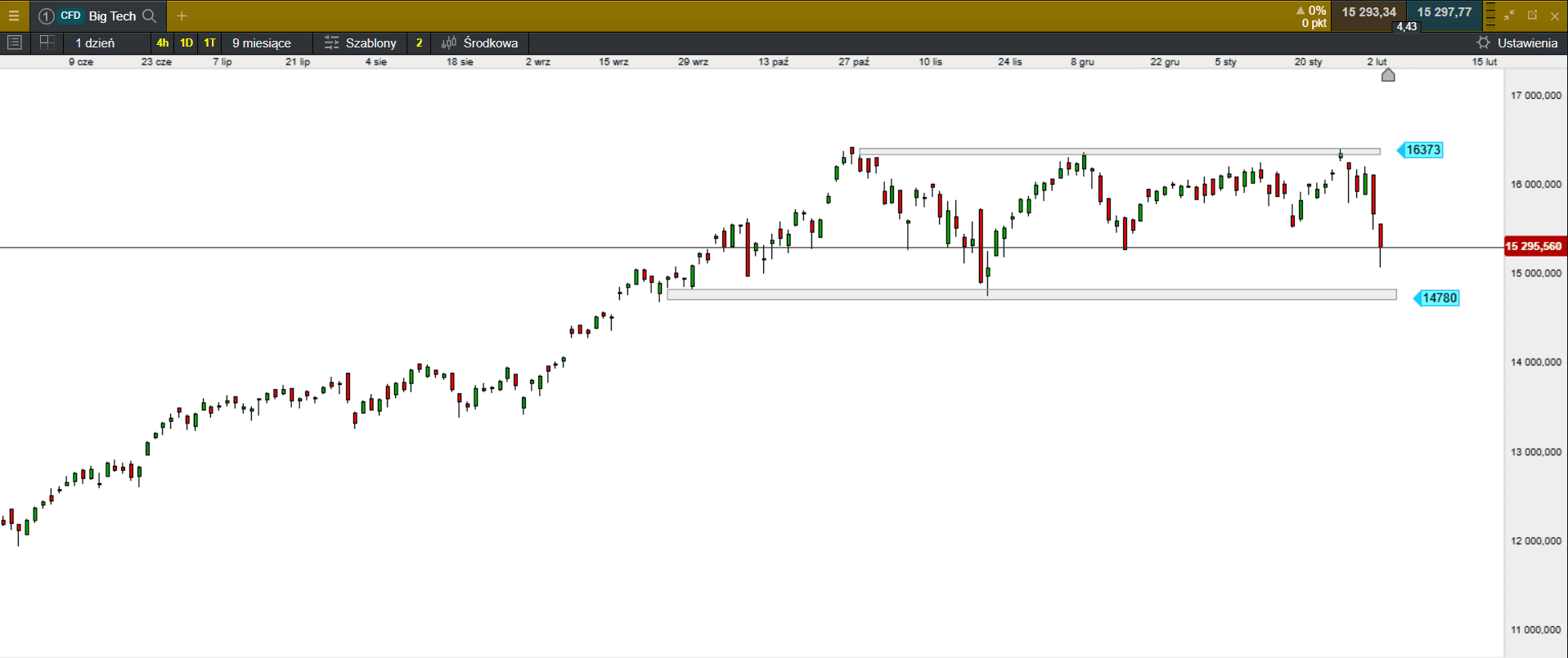
Task: Pop out chart into separate window
Action: click(x=1532, y=16)
